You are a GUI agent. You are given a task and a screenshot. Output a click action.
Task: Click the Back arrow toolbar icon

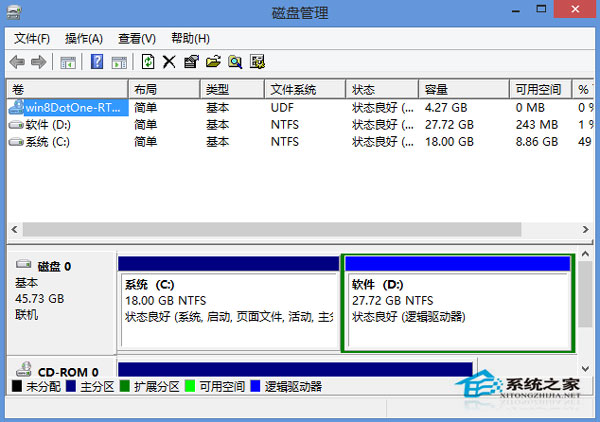(x=17, y=62)
